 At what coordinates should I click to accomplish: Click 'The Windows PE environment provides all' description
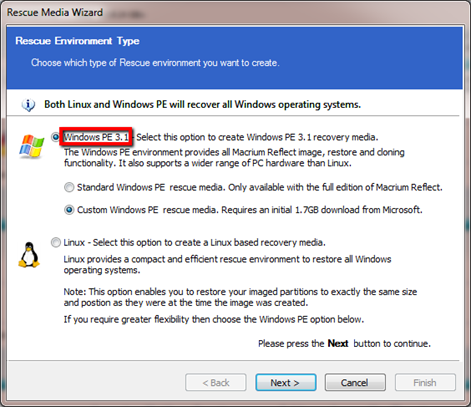coord(234,158)
